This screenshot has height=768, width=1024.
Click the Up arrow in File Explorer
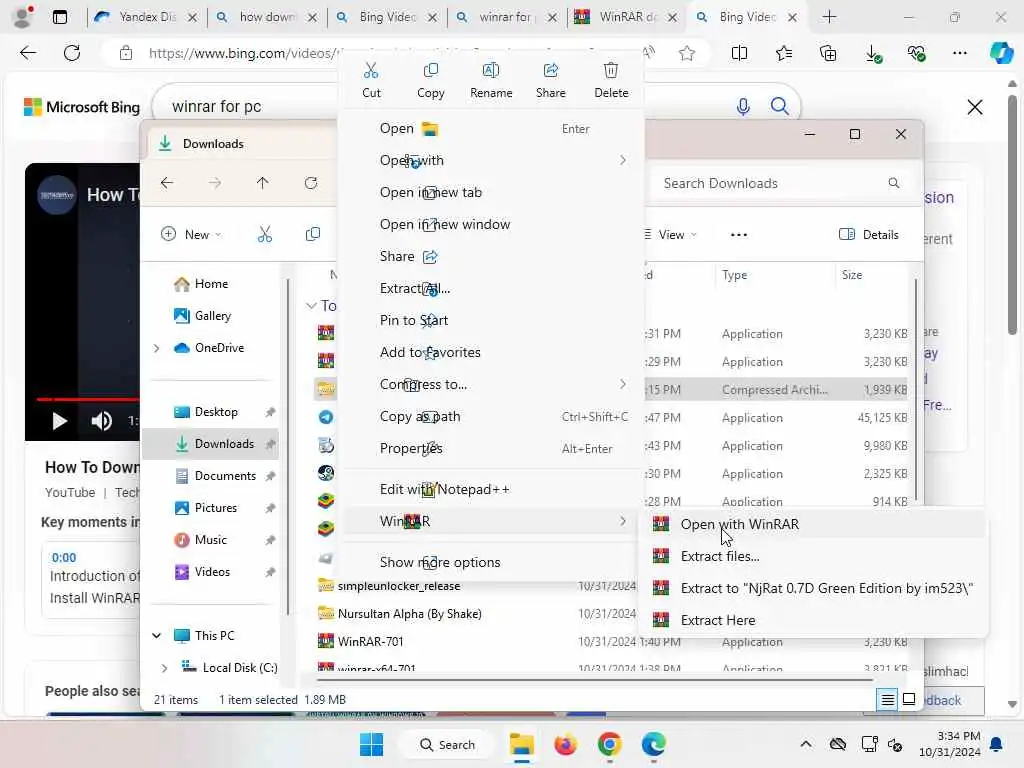pos(263,183)
